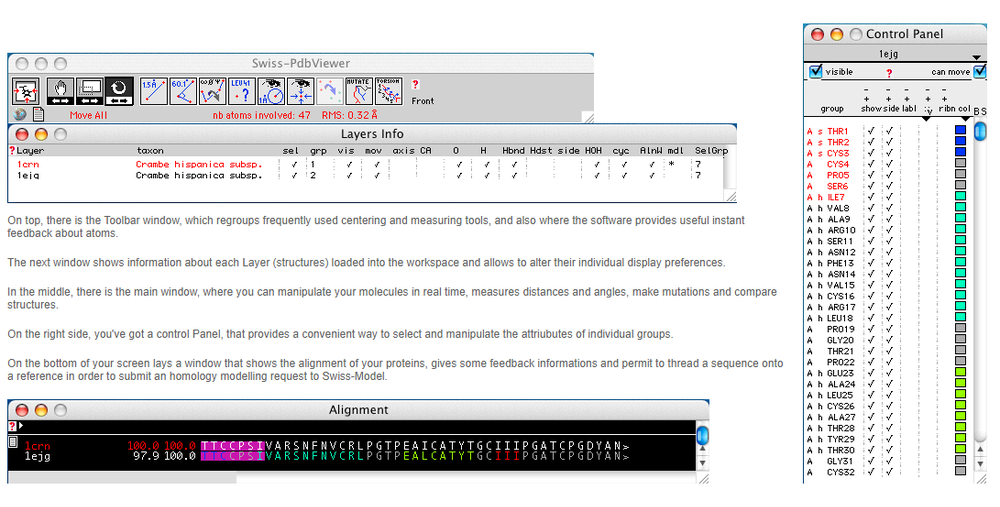Select the 1ejg layer row in Layers Info
Viewport: 1000px width, 507px height.
coord(367,175)
